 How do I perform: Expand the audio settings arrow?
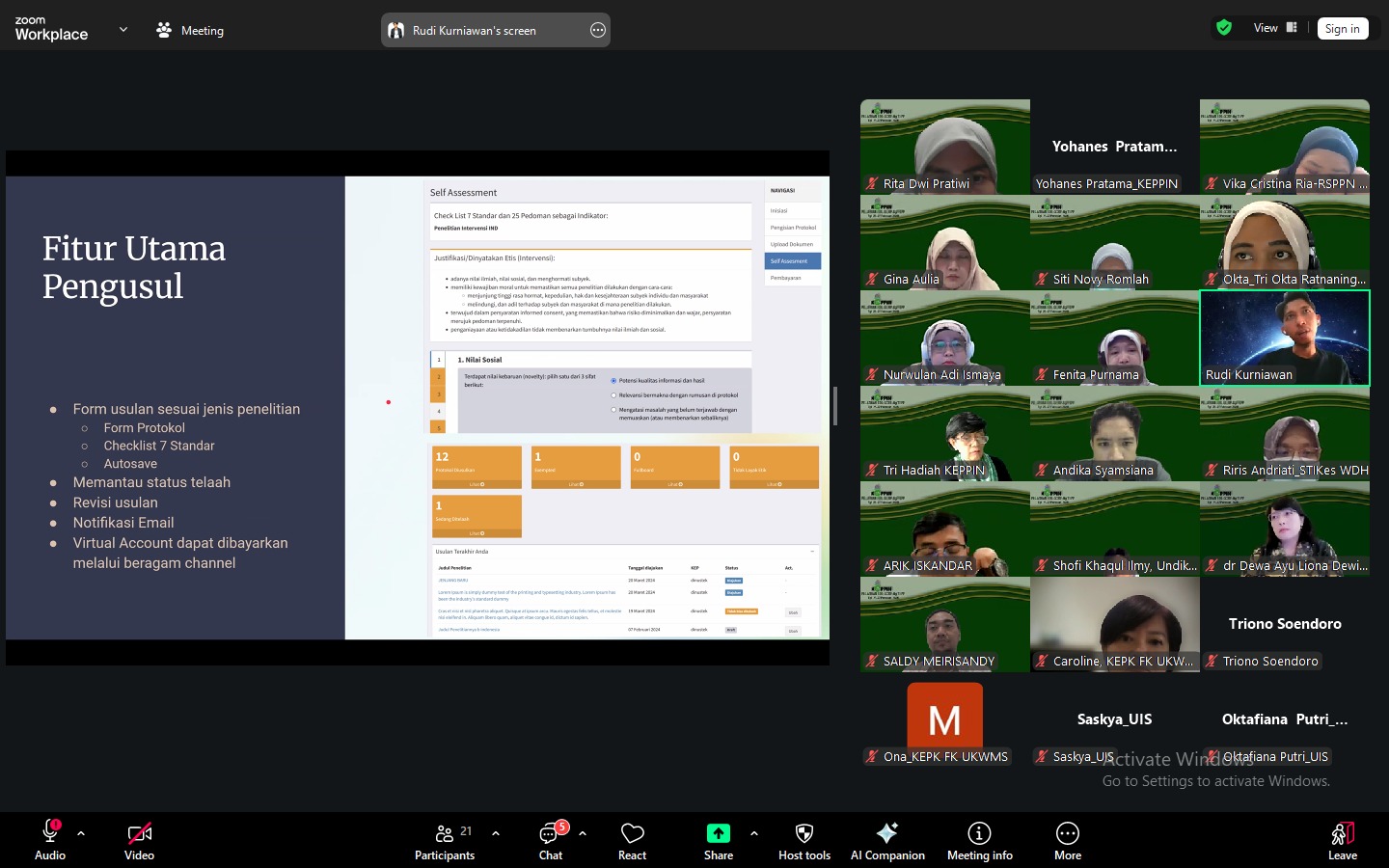81,833
